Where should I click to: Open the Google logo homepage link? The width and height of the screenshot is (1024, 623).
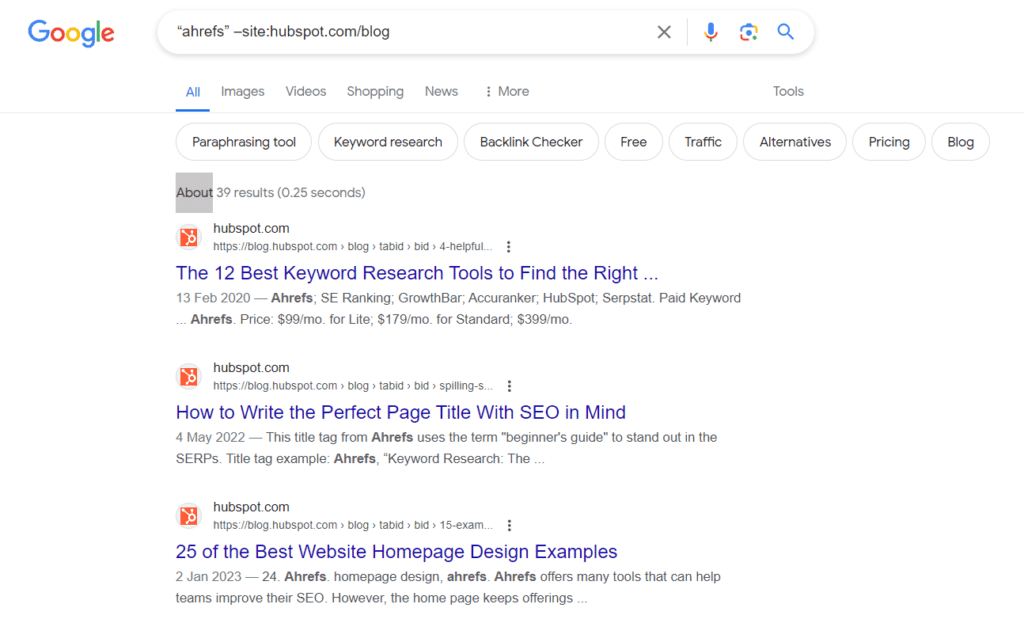point(71,33)
